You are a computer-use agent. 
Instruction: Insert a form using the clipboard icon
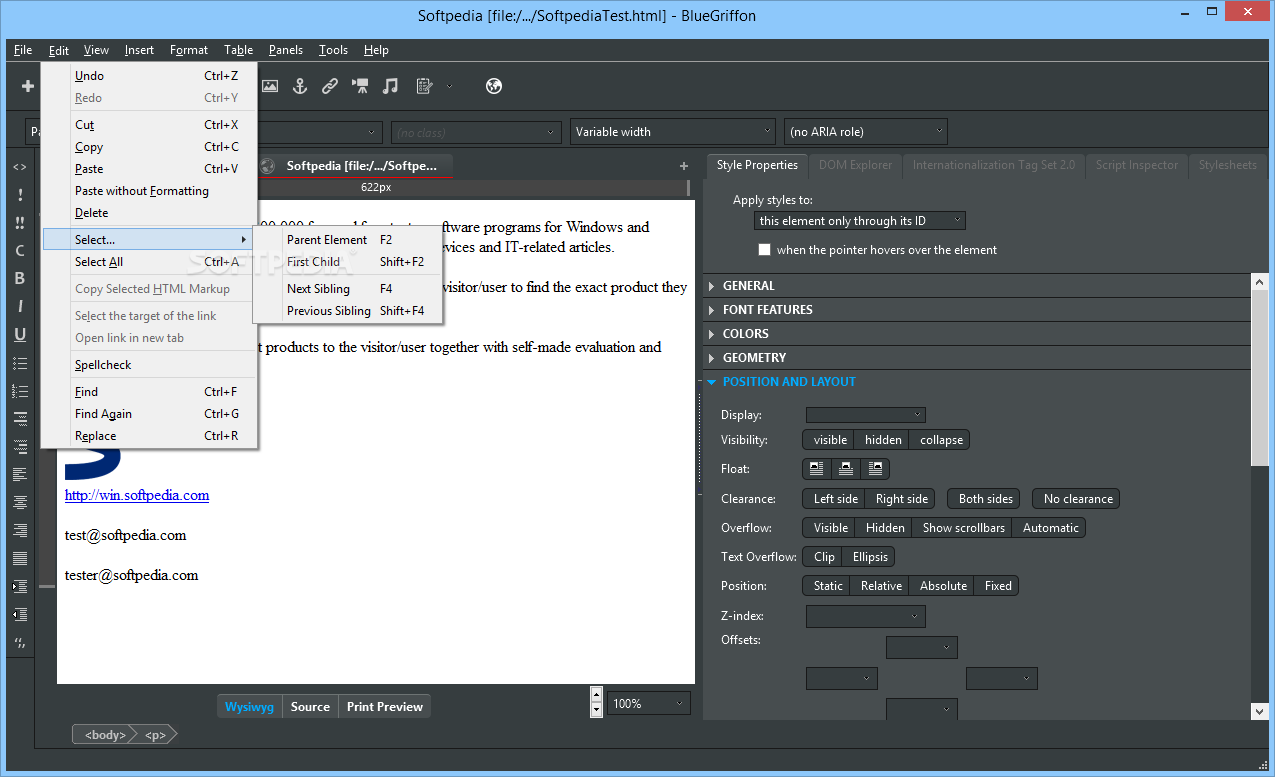(424, 87)
